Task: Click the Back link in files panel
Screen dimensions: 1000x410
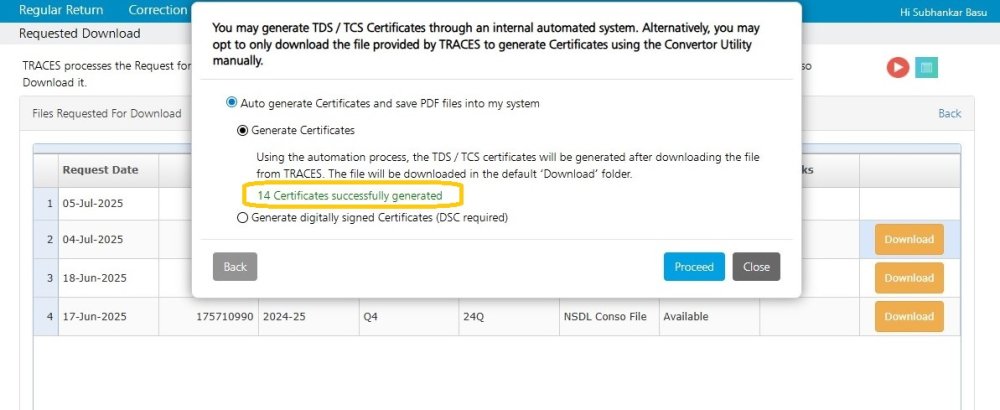Action: [949, 114]
